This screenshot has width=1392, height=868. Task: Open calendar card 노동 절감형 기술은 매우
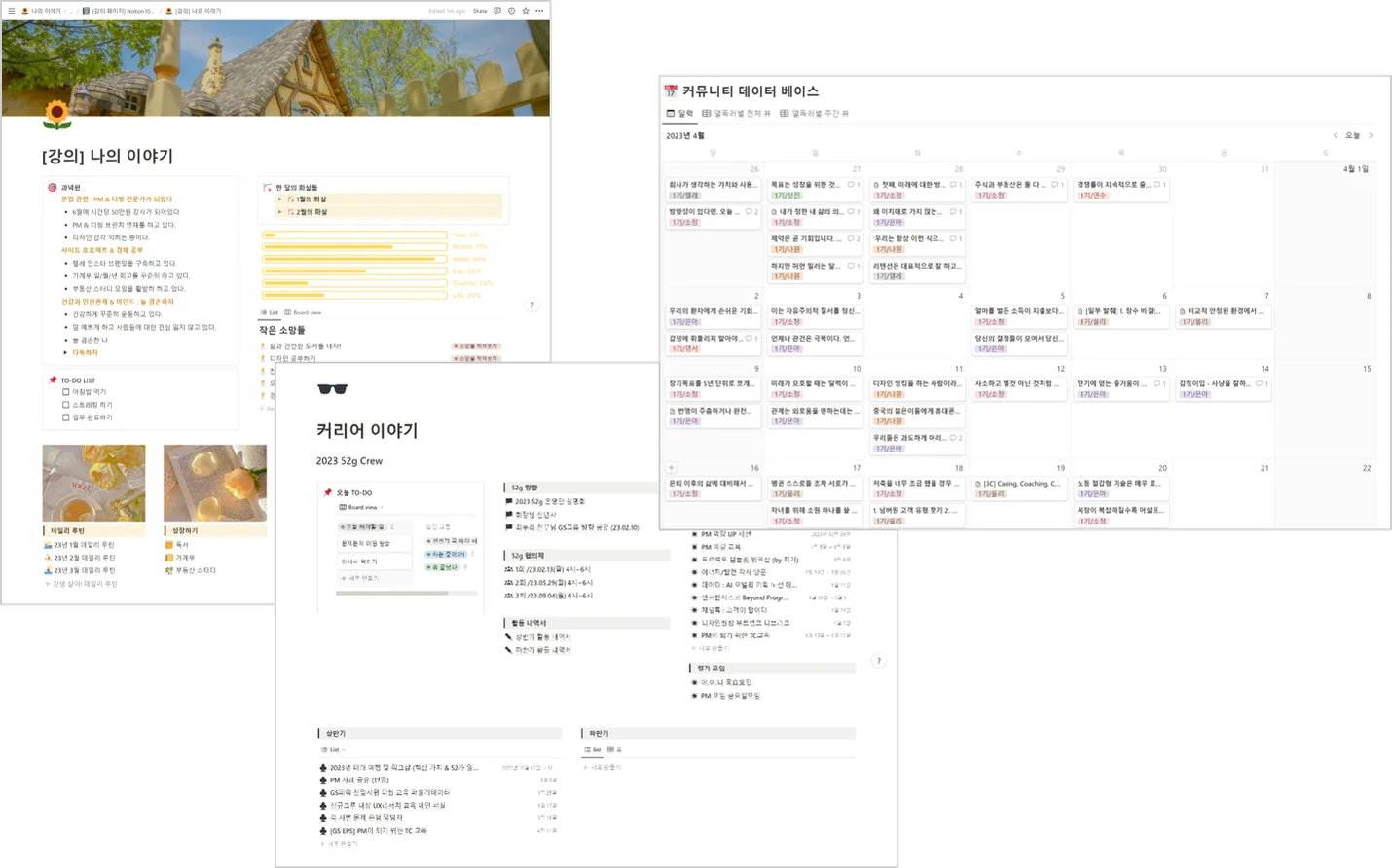pyautogui.click(x=1121, y=488)
